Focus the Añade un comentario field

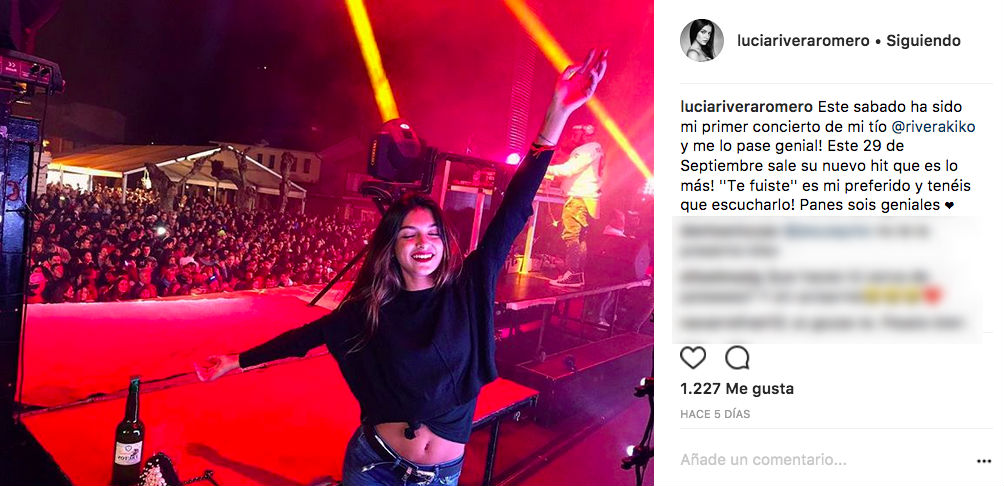coord(763,460)
